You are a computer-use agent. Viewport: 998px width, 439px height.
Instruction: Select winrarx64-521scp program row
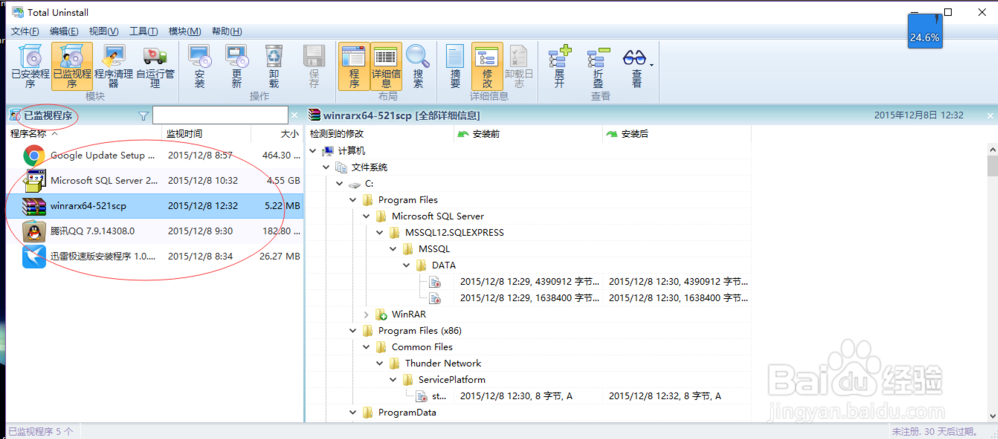pyautogui.click(x=155, y=206)
